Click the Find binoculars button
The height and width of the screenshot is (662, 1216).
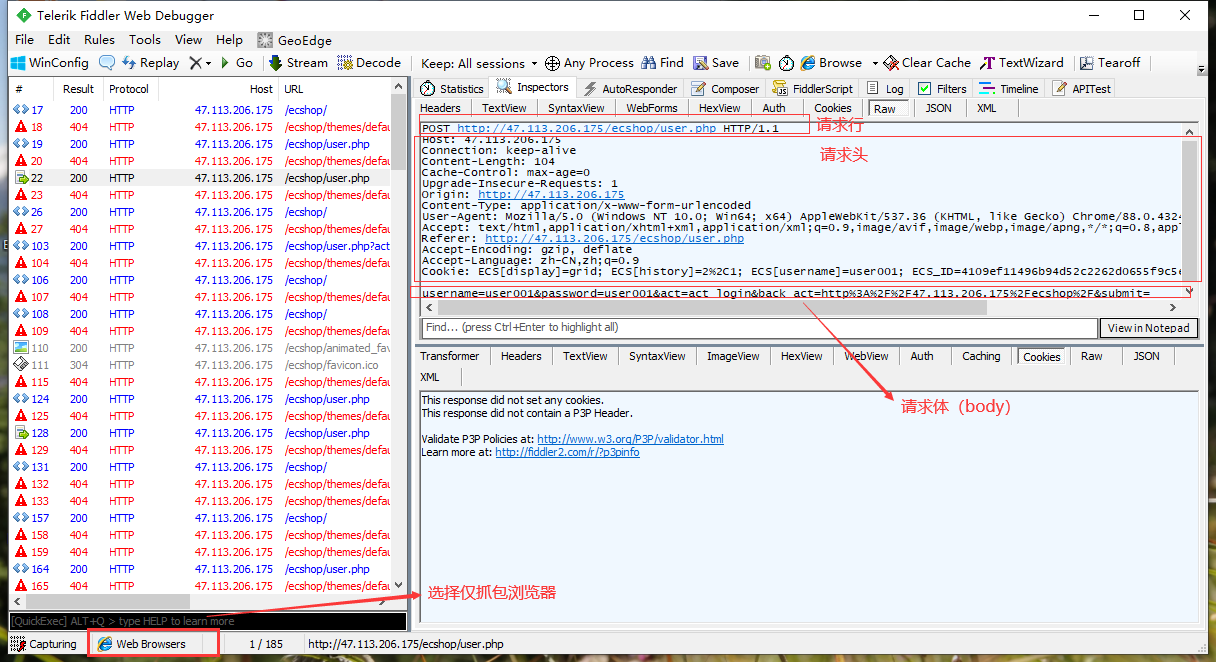tap(663, 63)
